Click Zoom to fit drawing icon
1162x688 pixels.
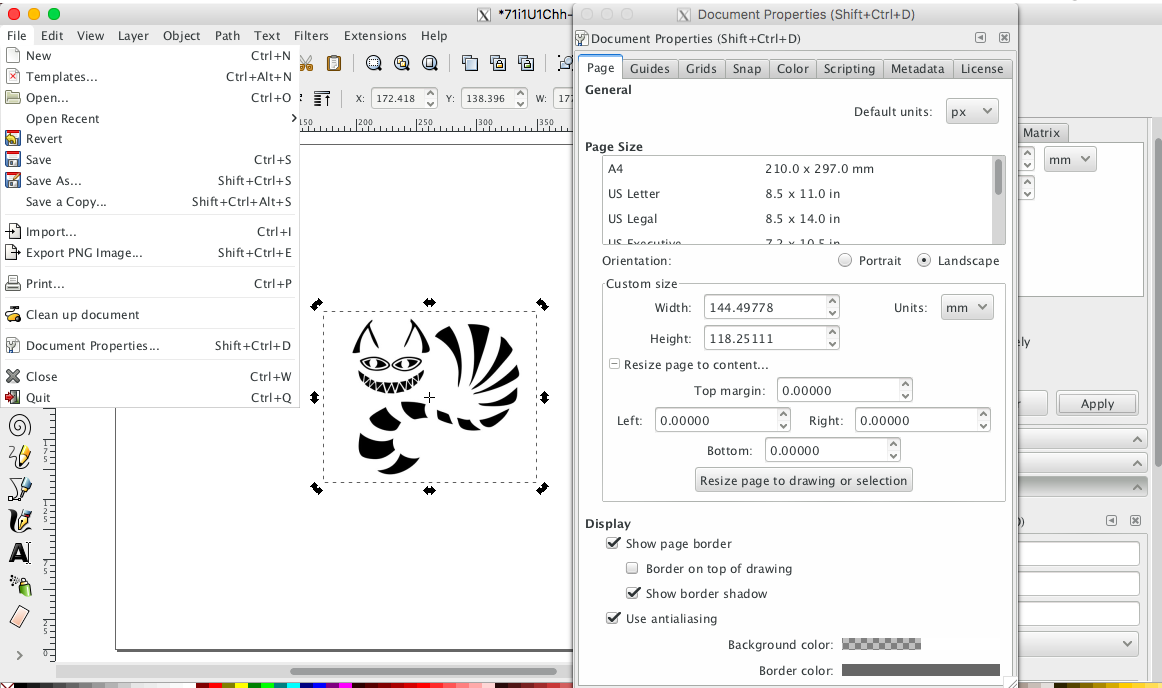tap(402, 64)
